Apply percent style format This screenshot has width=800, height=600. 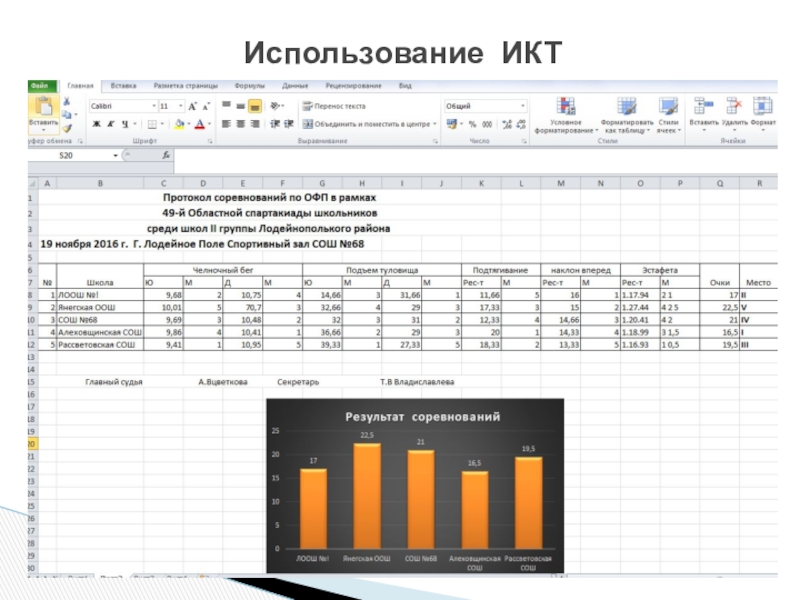472,124
